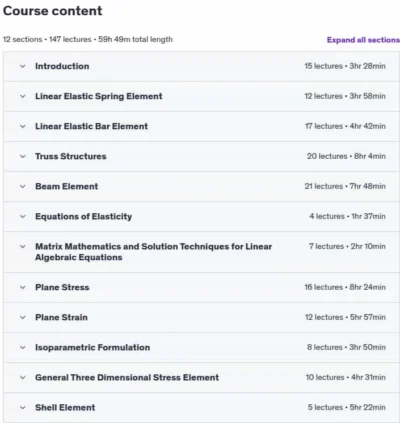Expand Shell Element chevron icon

click(x=23, y=407)
